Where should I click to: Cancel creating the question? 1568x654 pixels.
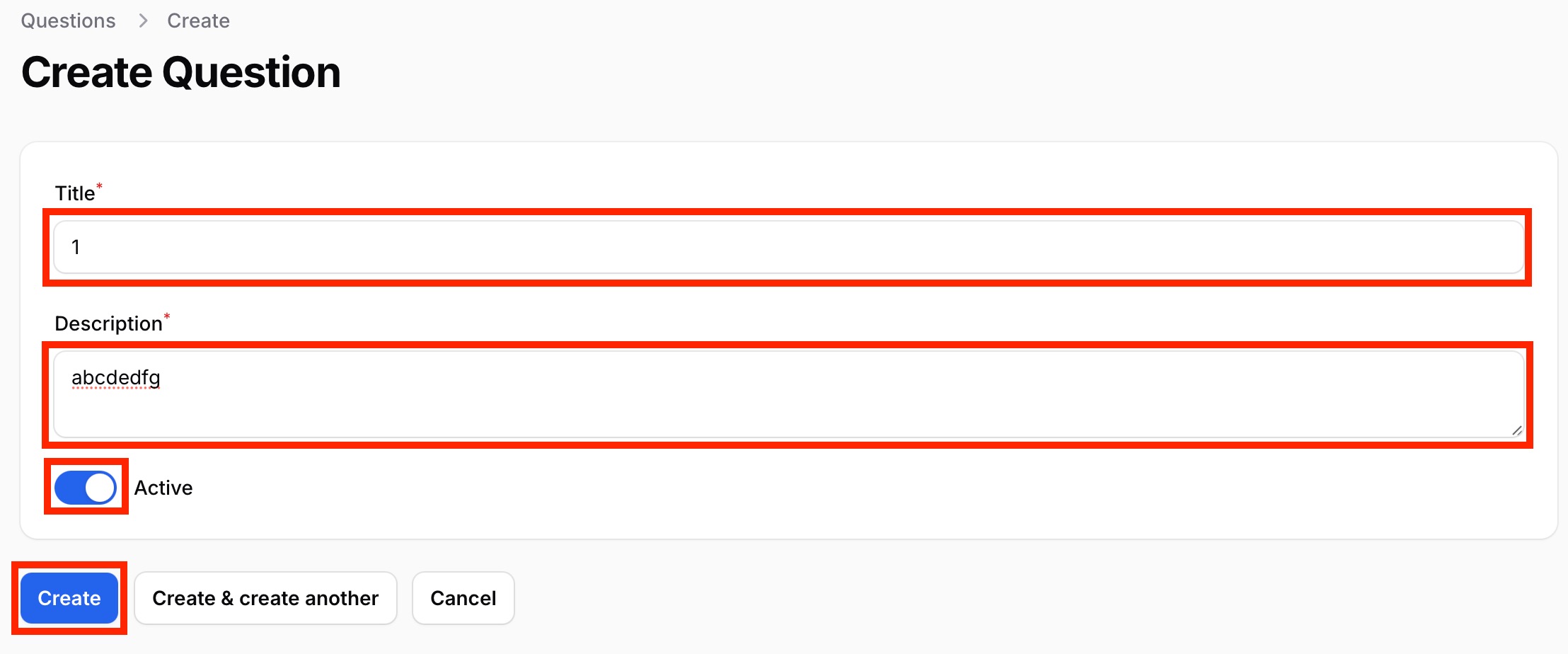pos(463,598)
